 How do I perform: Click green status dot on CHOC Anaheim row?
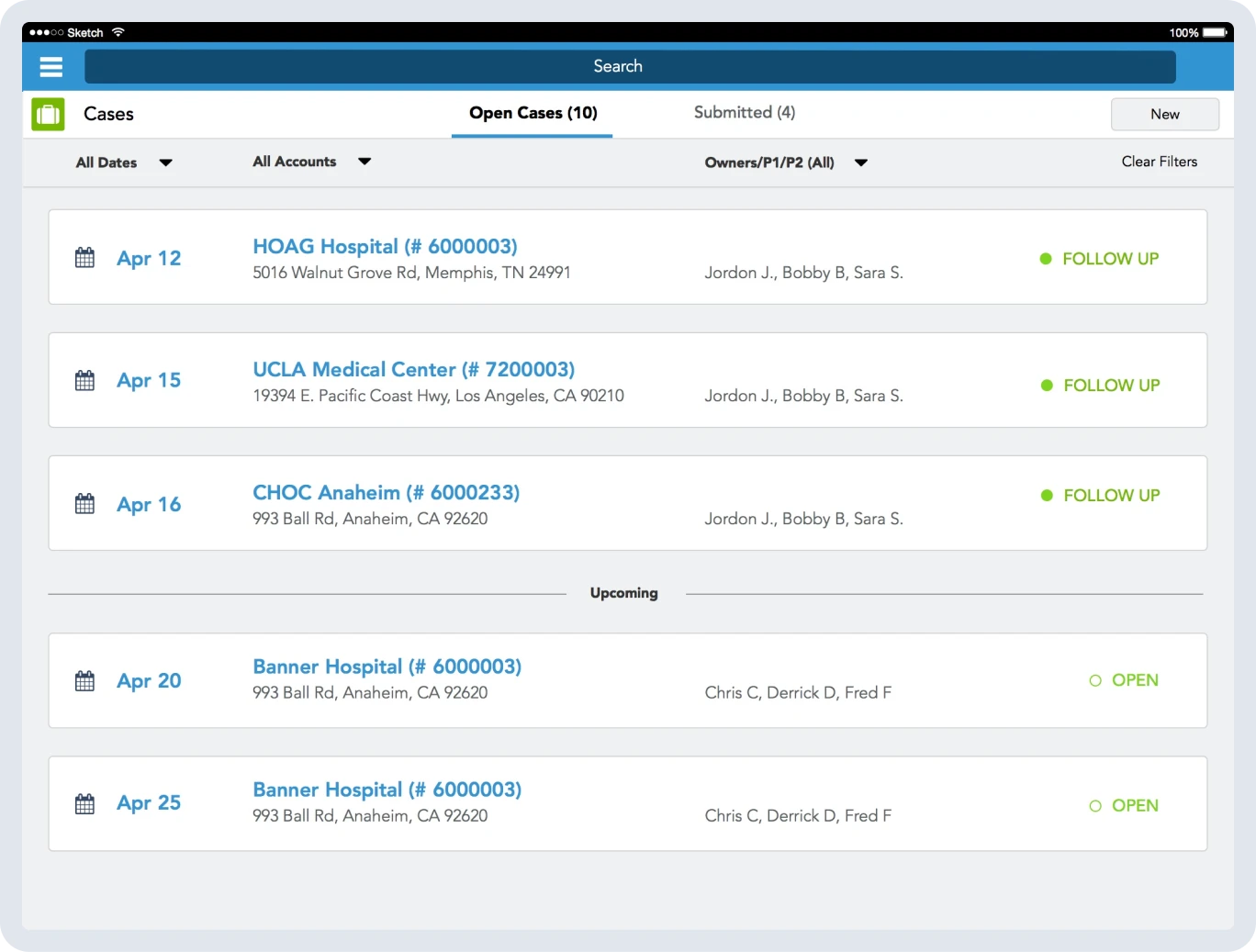point(1047,496)
